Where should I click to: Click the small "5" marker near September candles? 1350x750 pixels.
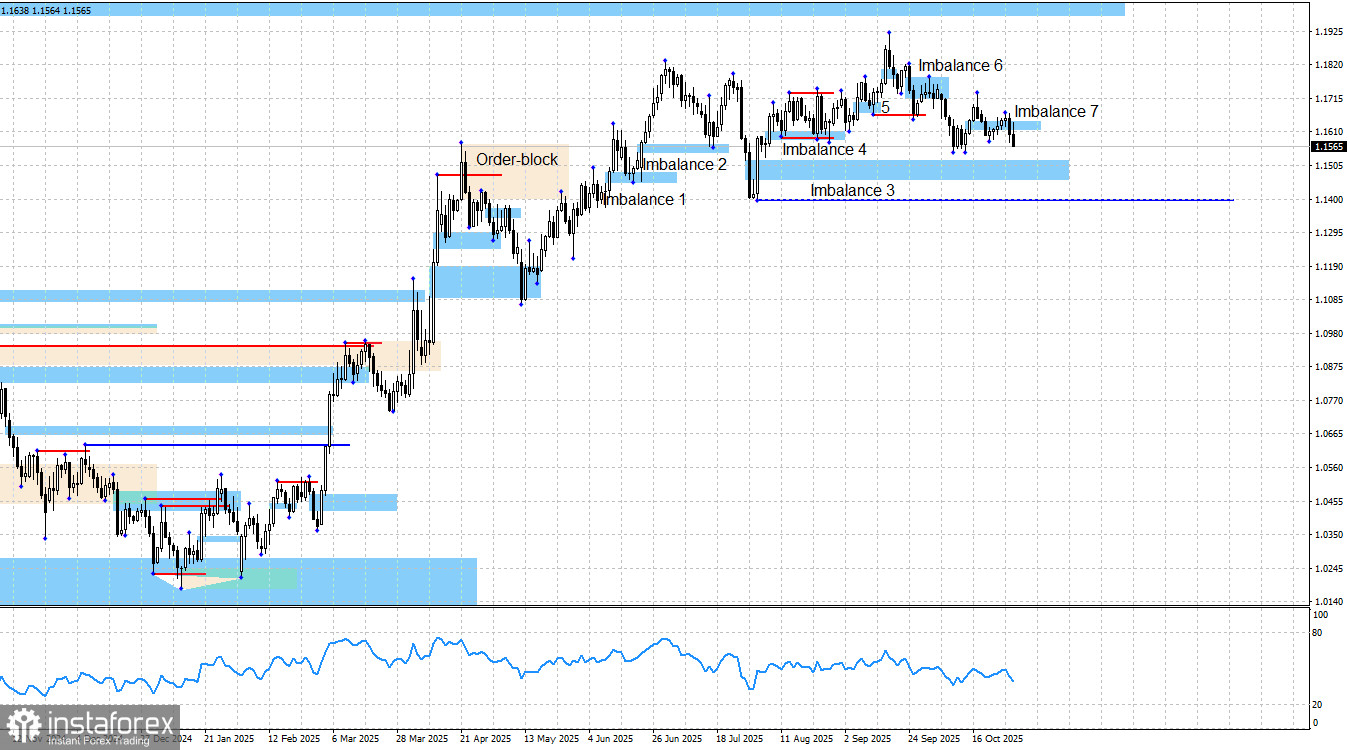tap(886, 107)
